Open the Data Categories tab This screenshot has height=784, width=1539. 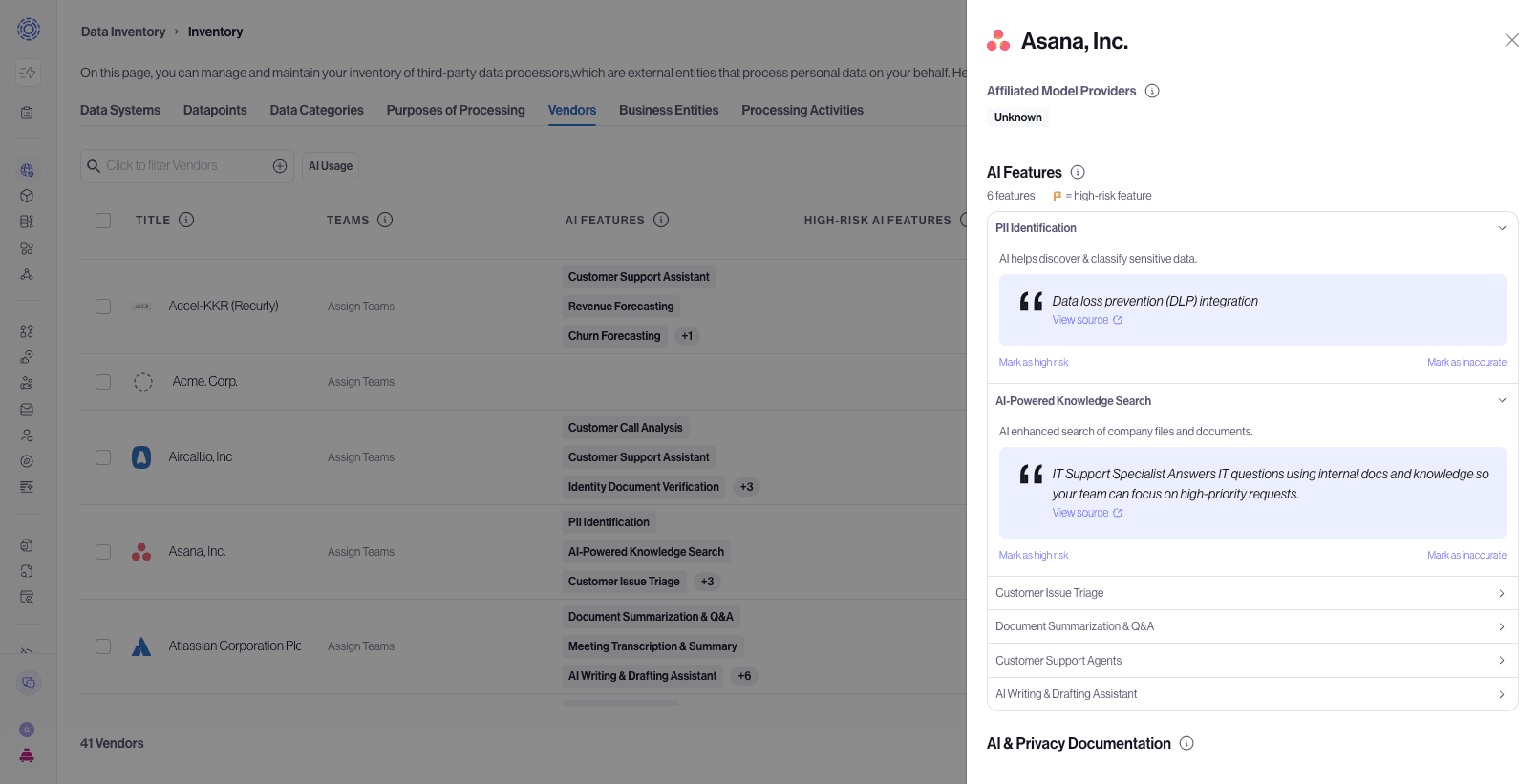[x=316, y=110]
